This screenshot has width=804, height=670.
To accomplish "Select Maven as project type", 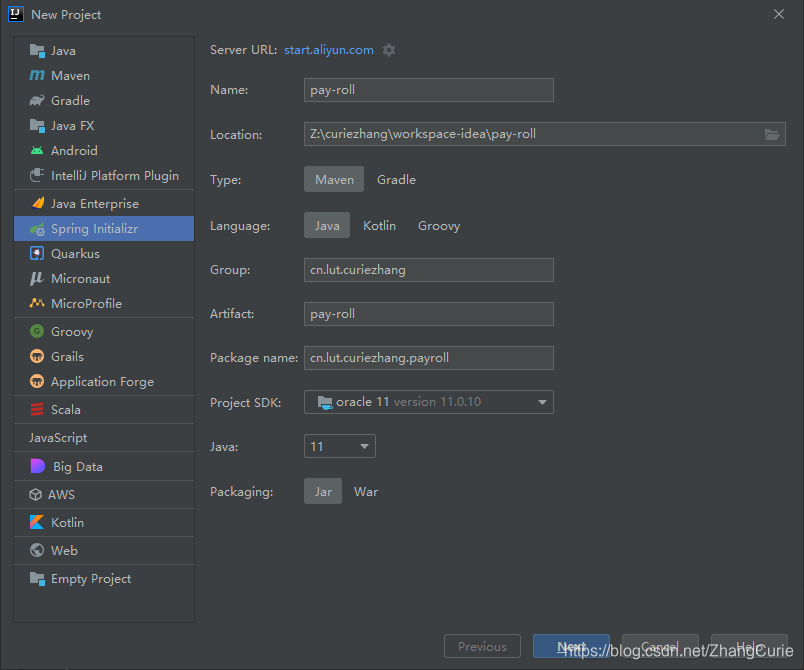I will (334, 179).
